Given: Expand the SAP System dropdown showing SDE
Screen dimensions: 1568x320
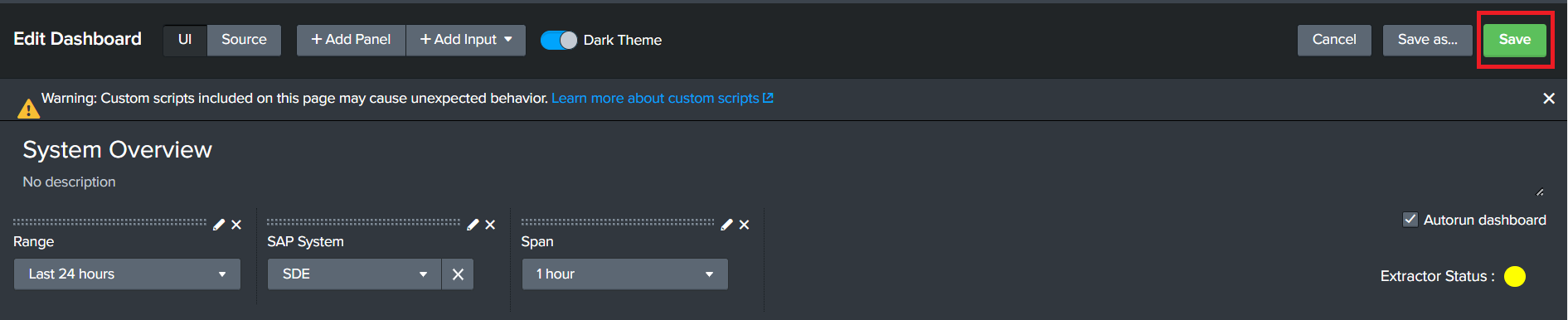Looking at the screenshot, I should click(x=355, y=274).
